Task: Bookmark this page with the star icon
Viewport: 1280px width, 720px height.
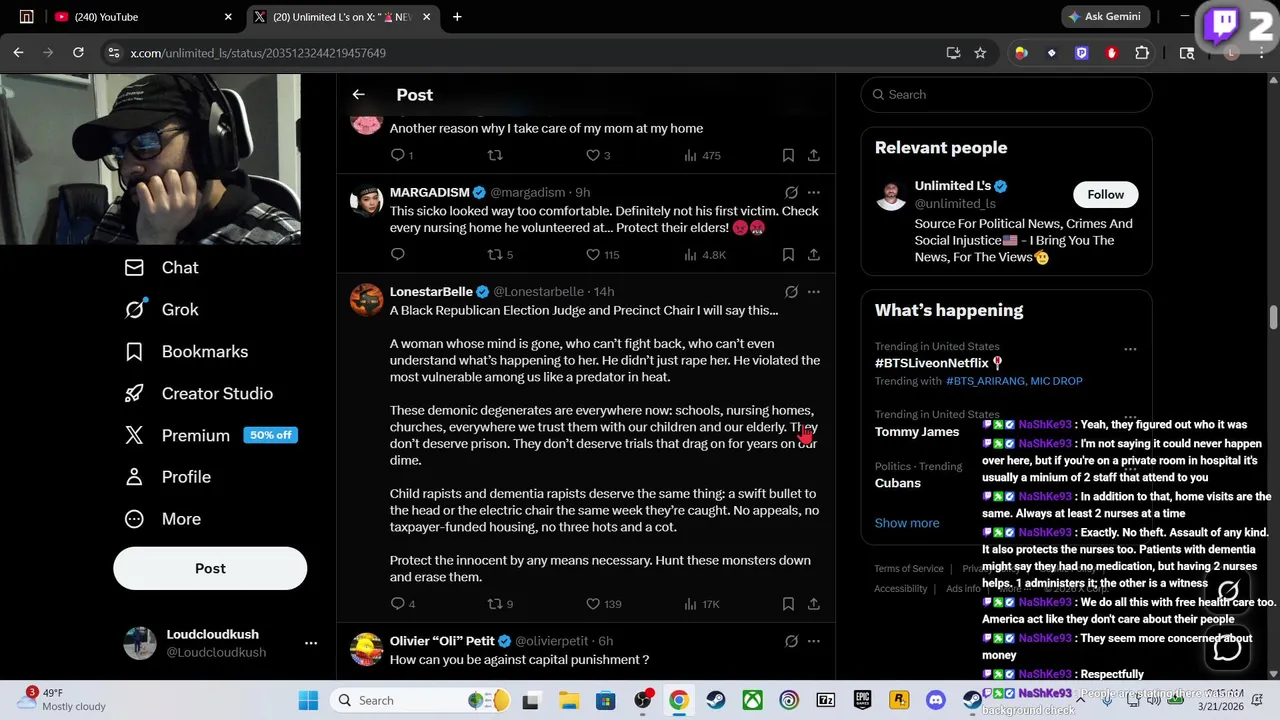Action: [980, 52]
